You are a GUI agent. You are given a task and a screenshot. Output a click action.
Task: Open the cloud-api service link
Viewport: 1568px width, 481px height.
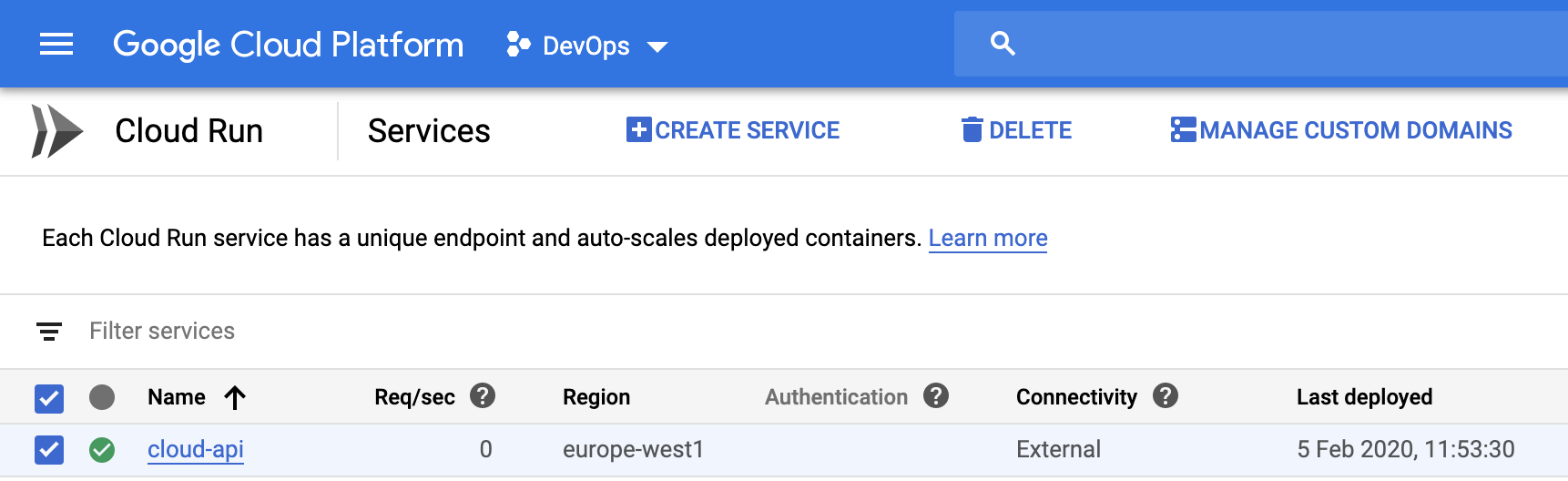tap(196, 449)
